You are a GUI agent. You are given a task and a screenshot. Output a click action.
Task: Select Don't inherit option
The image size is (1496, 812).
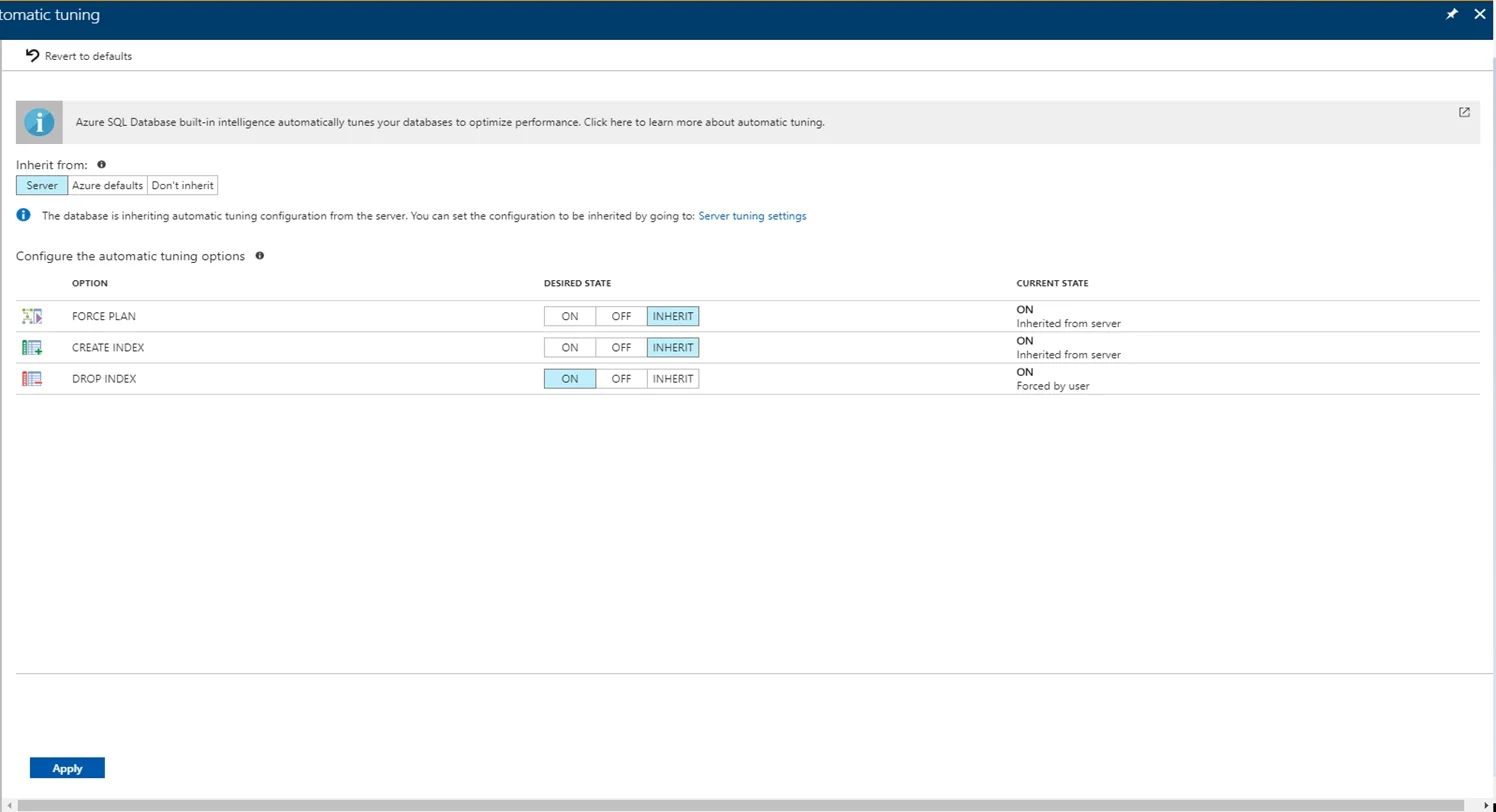click(183, 185)
